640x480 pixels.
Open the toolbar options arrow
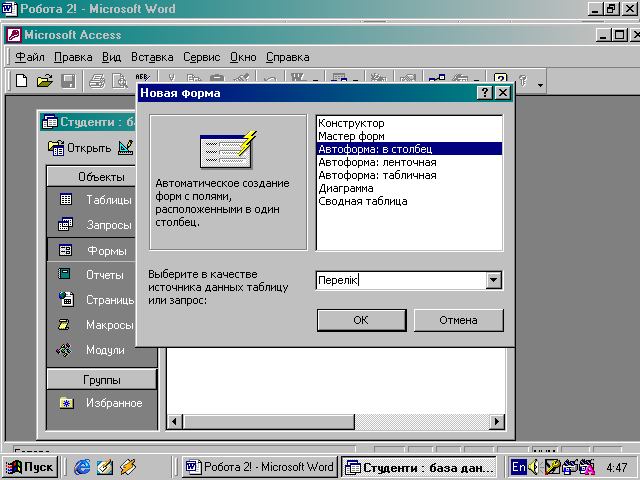point(540,85)
